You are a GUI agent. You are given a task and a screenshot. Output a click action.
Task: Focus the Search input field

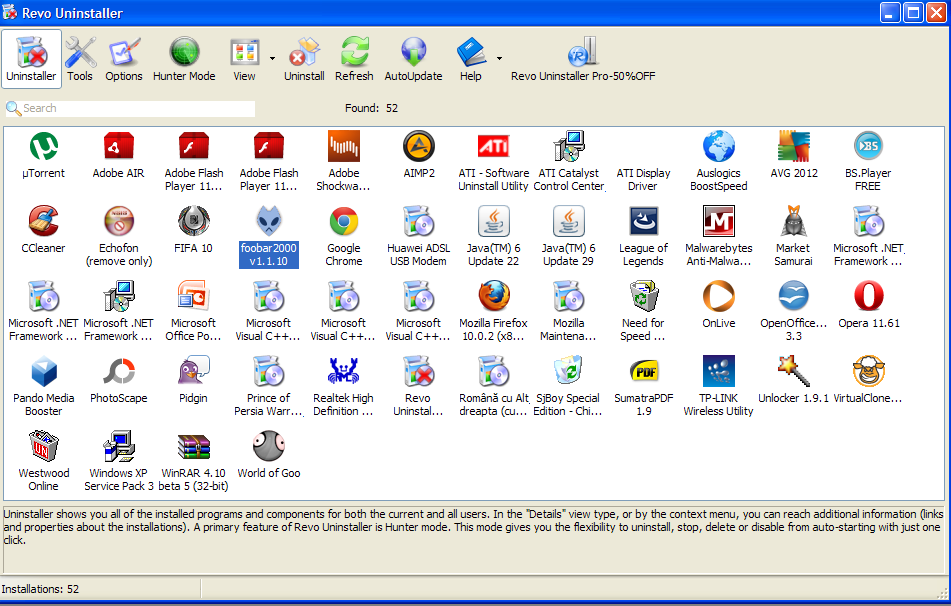click(x=130, y=109)
